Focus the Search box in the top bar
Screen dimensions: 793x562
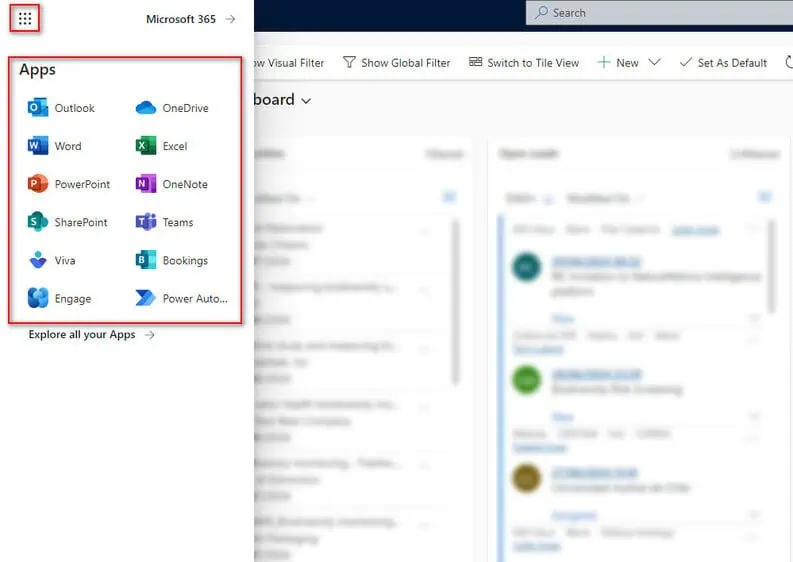click(659, 13)
